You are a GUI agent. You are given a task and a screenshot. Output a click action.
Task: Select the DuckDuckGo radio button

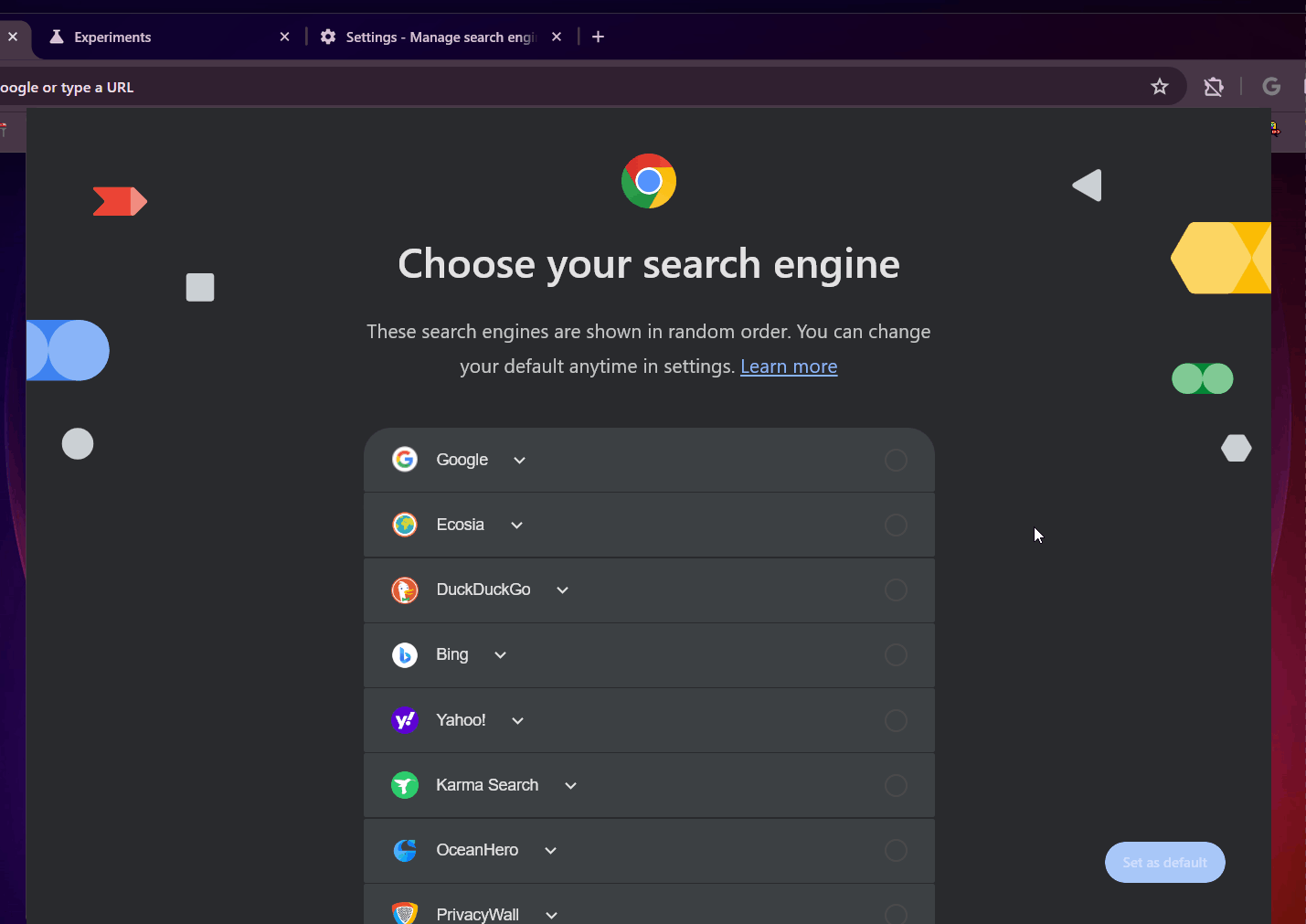[x=896, y=589]
